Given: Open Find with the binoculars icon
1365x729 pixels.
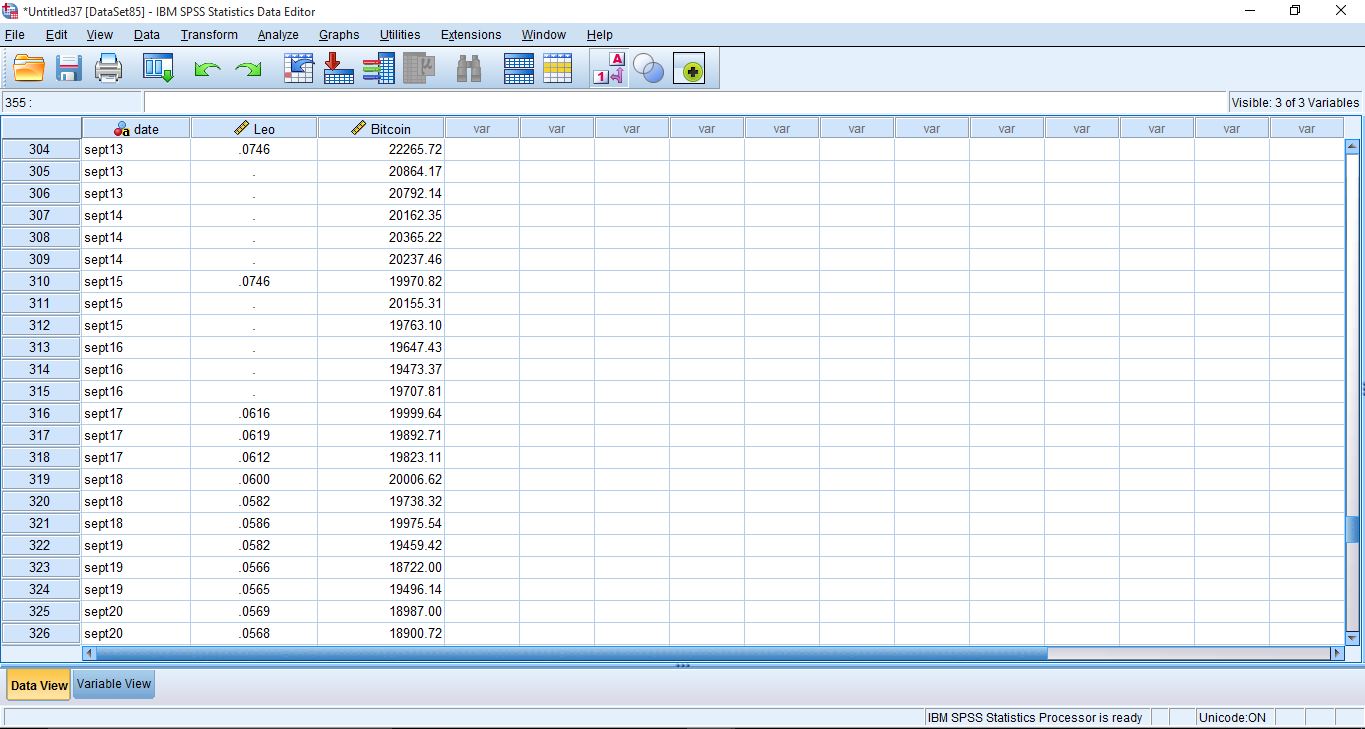Looking at the screenshot, I should click(469, 68).
